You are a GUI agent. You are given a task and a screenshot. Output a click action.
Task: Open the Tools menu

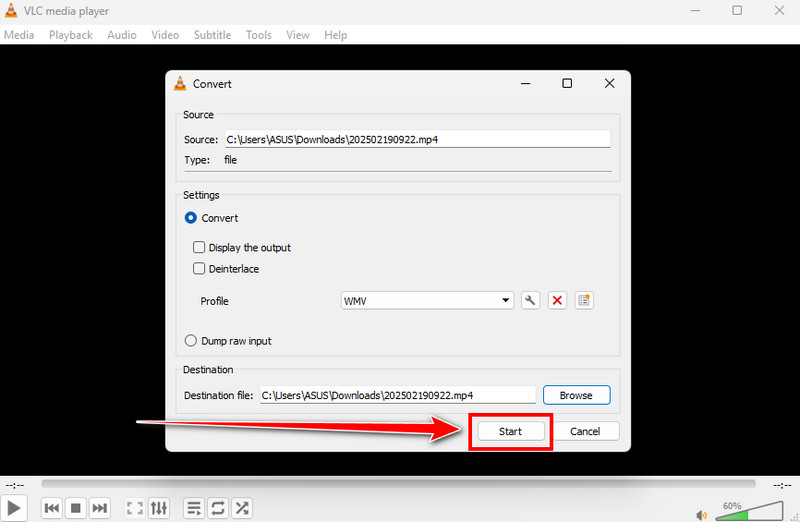[x=258, y=35]
